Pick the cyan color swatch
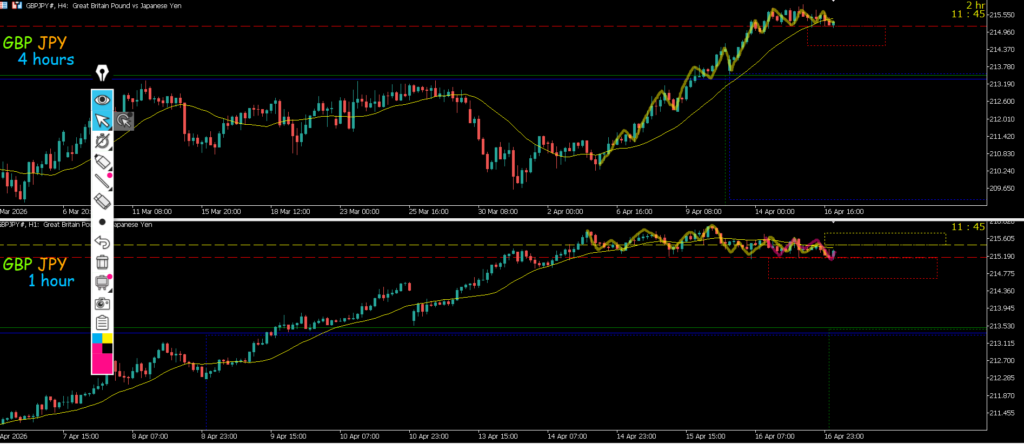This screenshot has height=444, width=1024. [x=97, y=340]
